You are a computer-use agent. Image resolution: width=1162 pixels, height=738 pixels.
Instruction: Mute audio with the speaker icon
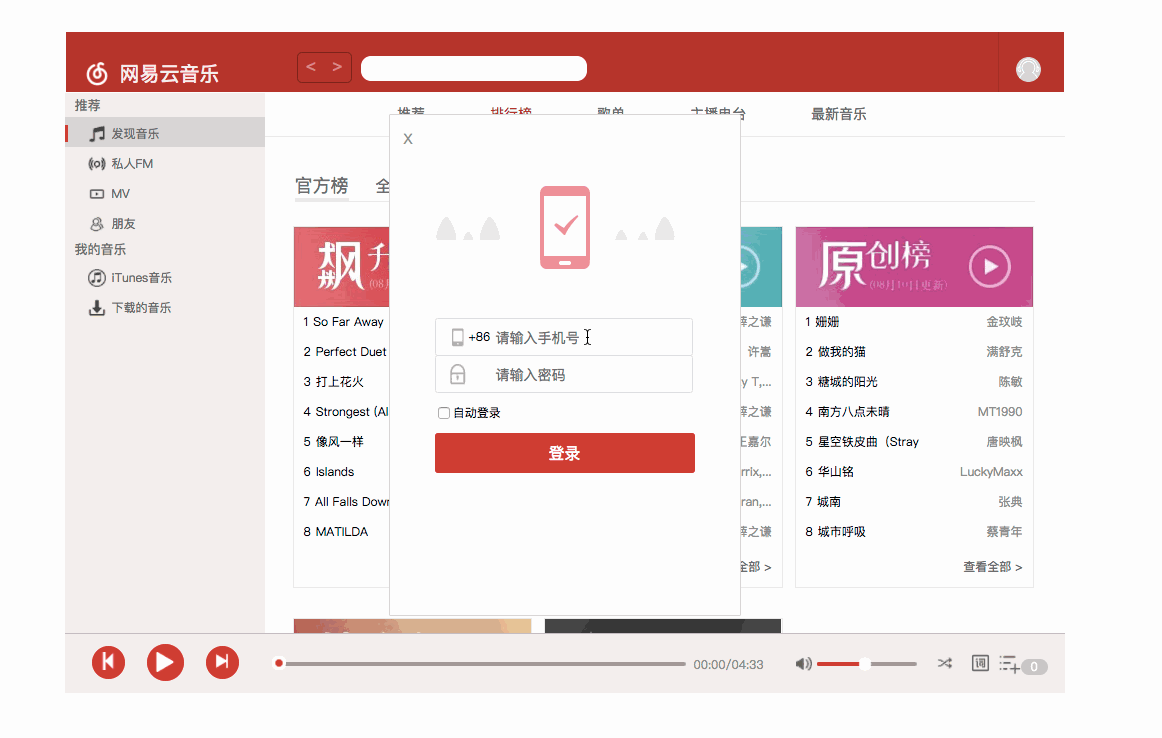tap(803, 664)
